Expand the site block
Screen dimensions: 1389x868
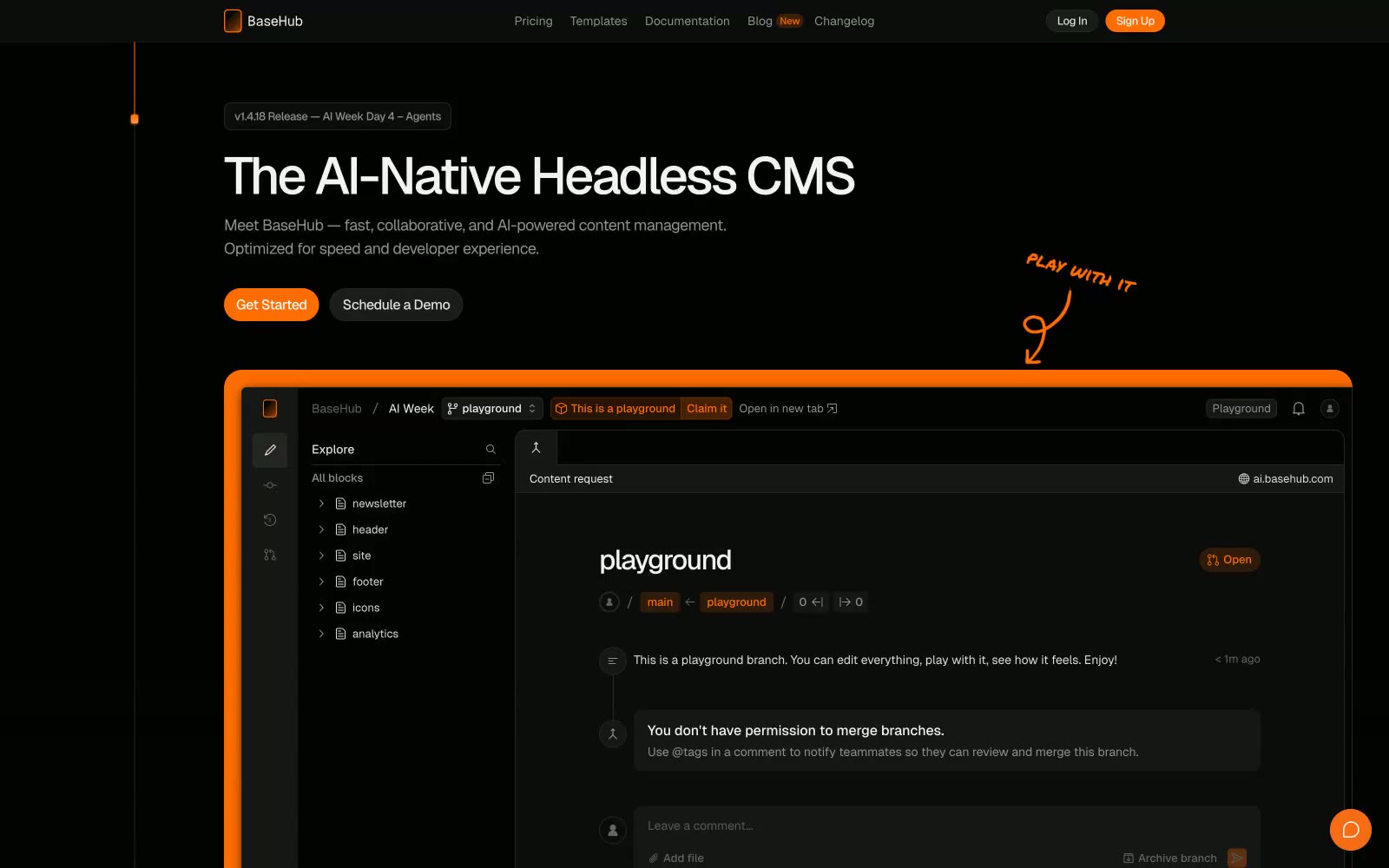321,556
